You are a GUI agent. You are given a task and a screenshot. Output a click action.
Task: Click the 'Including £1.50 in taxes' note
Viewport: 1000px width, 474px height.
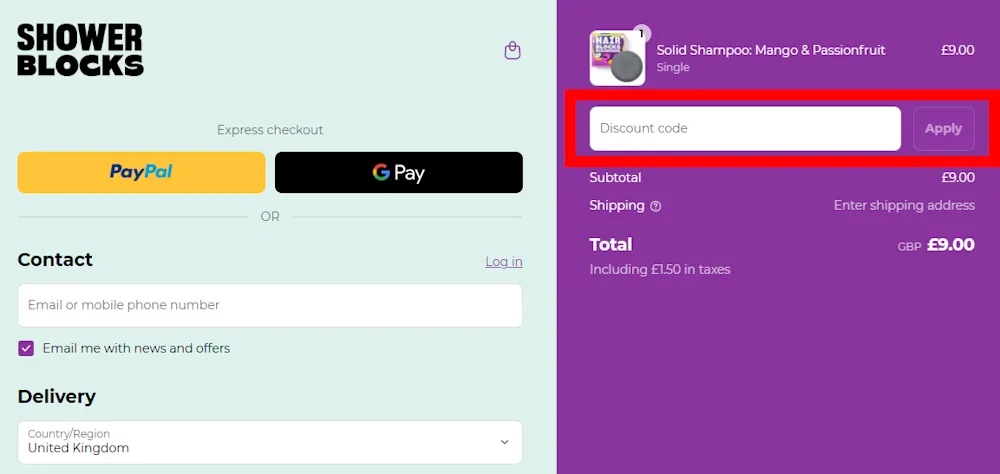[x=659, y=269]
